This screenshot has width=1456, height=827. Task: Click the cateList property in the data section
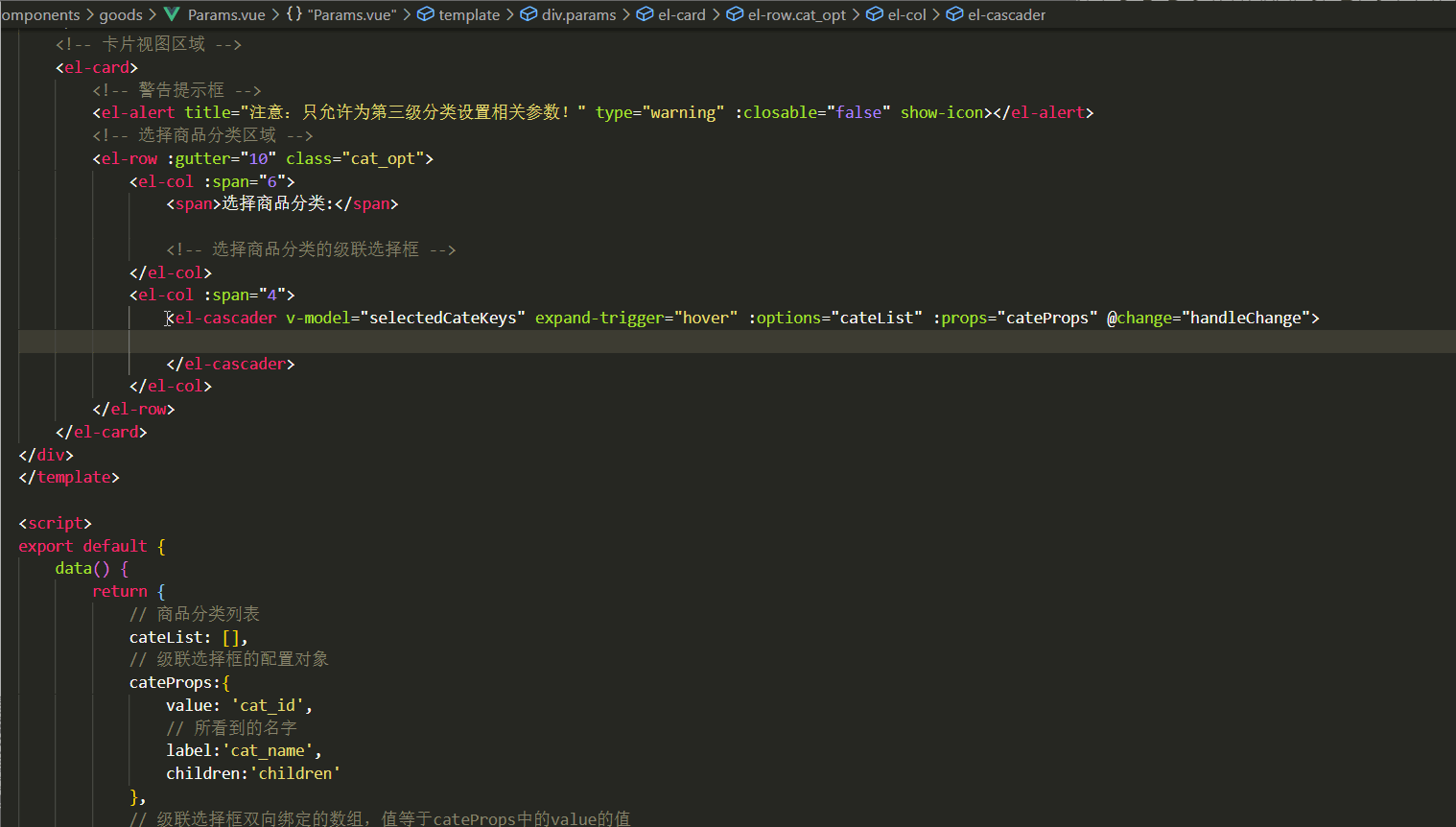tap(168, 636)
